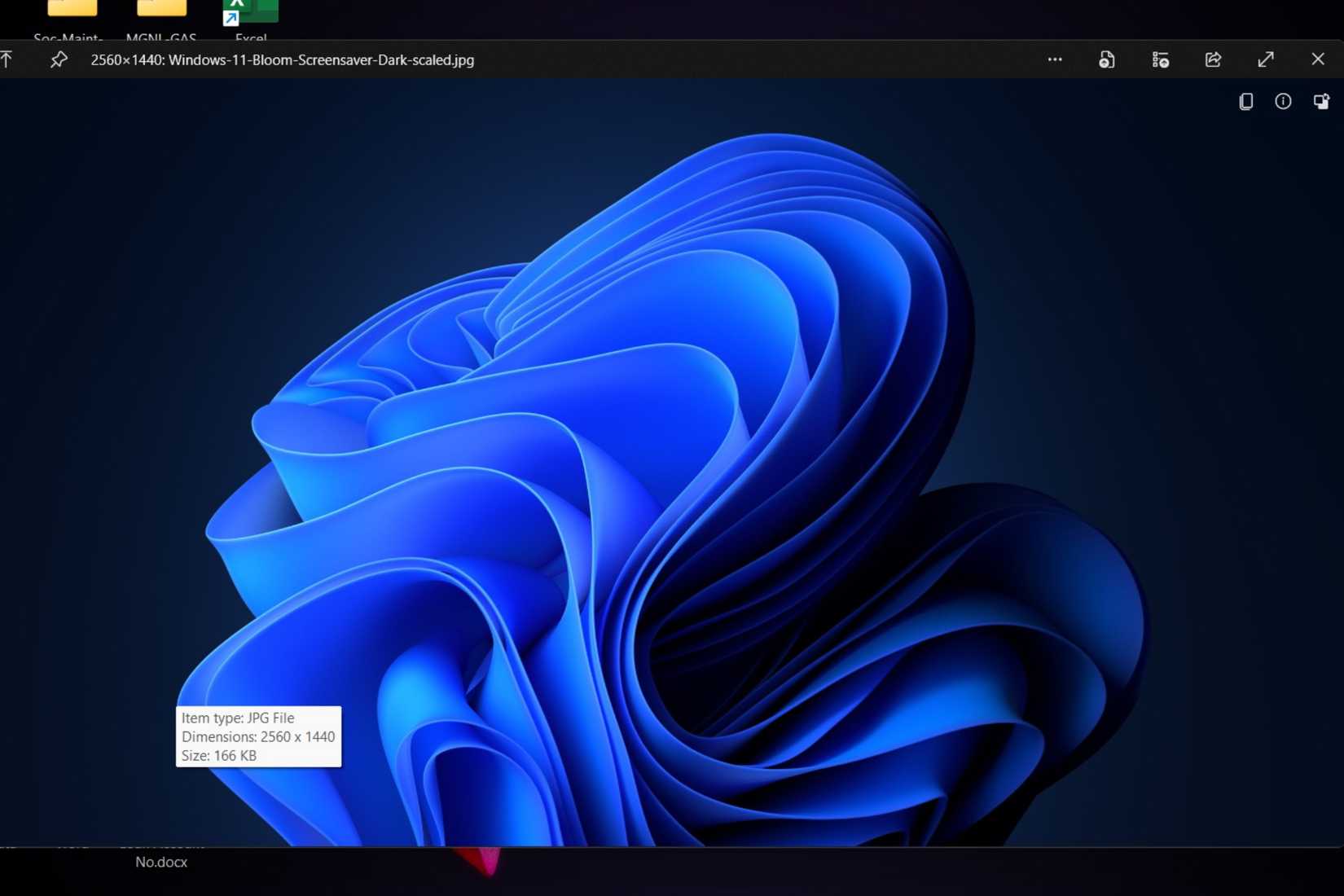This screenshot has width=1344, height=896.
Task: Select the MGNL-GAS folder on the desktop
Action: 161,20
